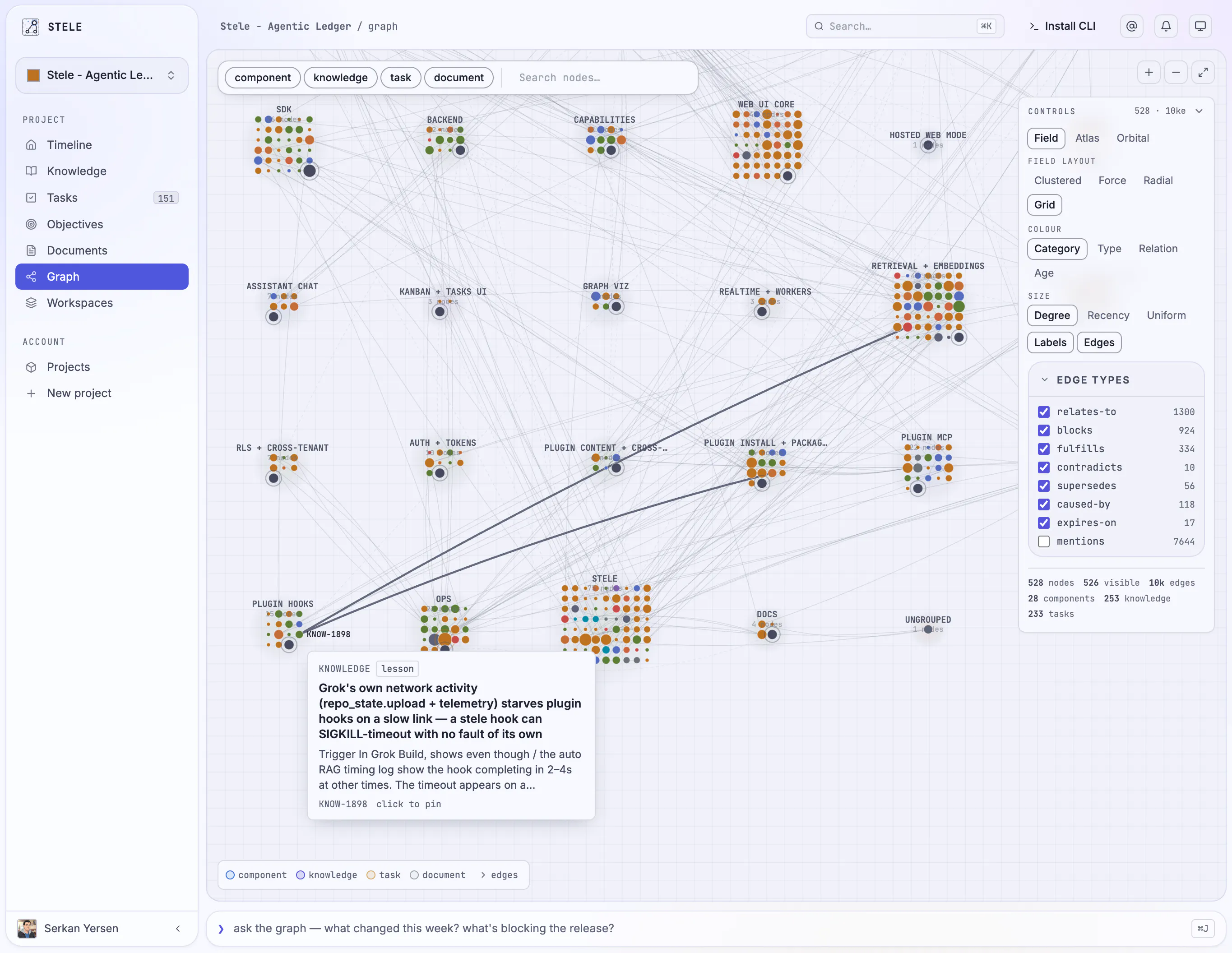Screen dimensions: 1232x953
Task: Open the Tasks page with 151 badge
Action: 102,197
